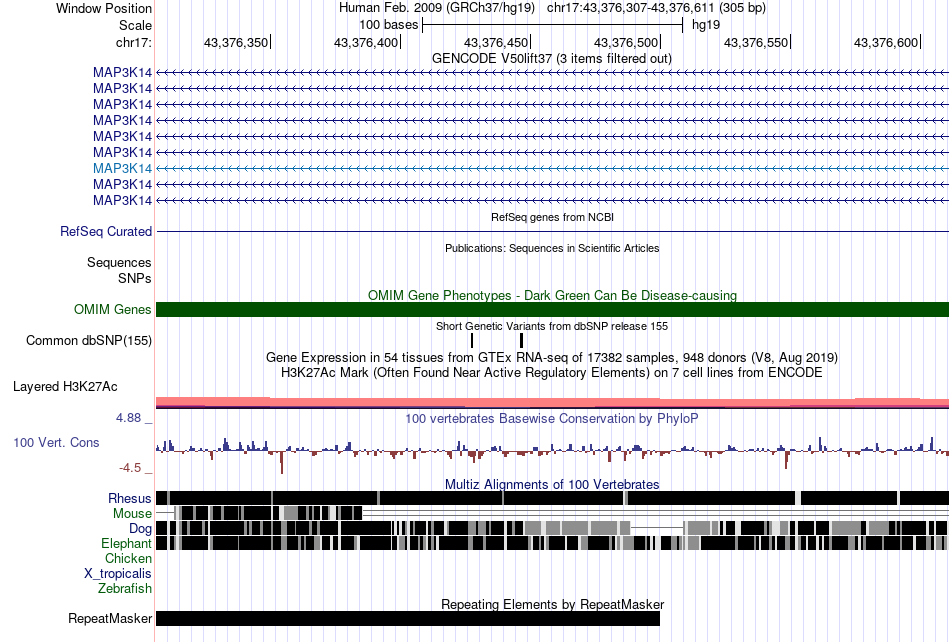Select the Rhesus alignment label
The height and width of the screenshot is (642, 950).
(130, 498)
